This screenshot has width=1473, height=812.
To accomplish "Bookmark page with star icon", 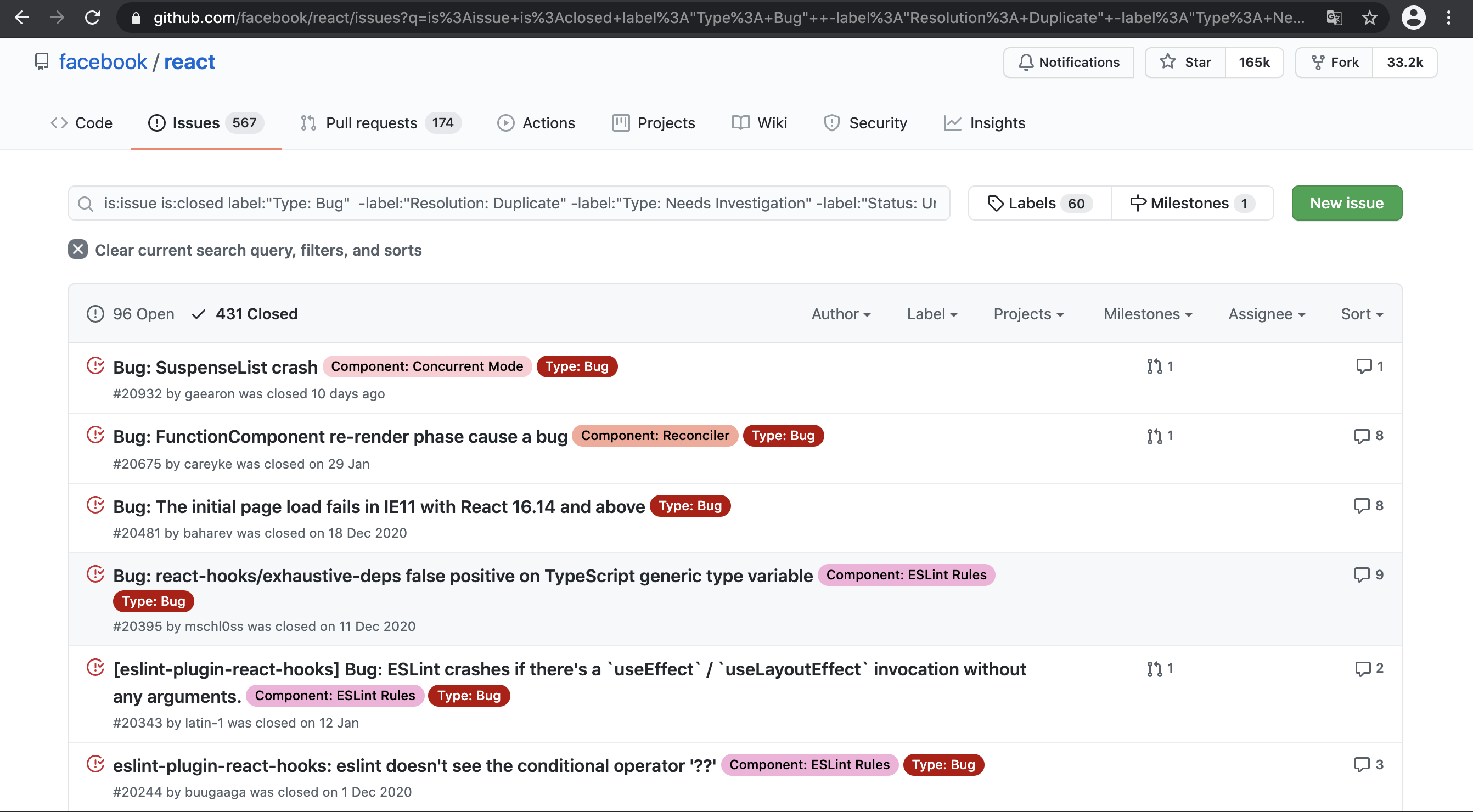I will (1369, 18).
